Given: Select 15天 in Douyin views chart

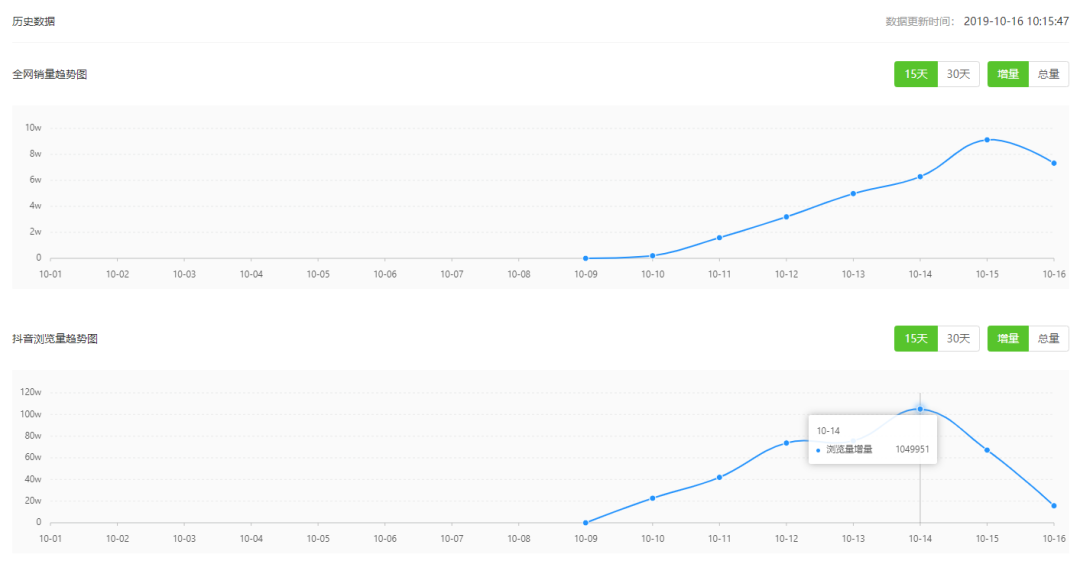Looking at the screenshot, I should pos(915,339).
